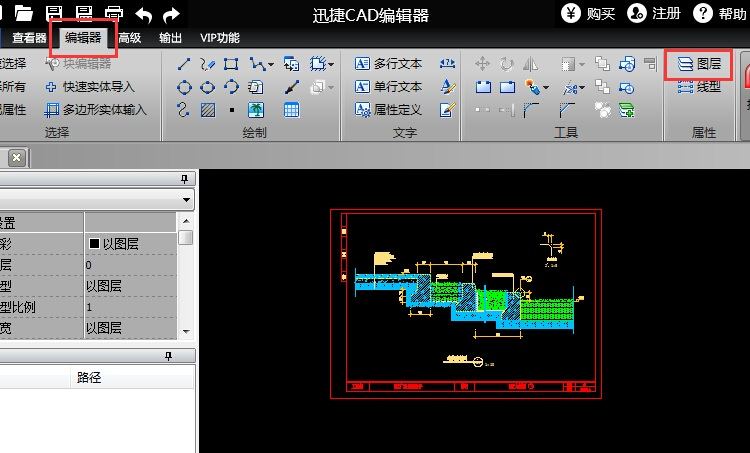
Task: Click the edit text notepad icon
Action: (x=447, y=110)
